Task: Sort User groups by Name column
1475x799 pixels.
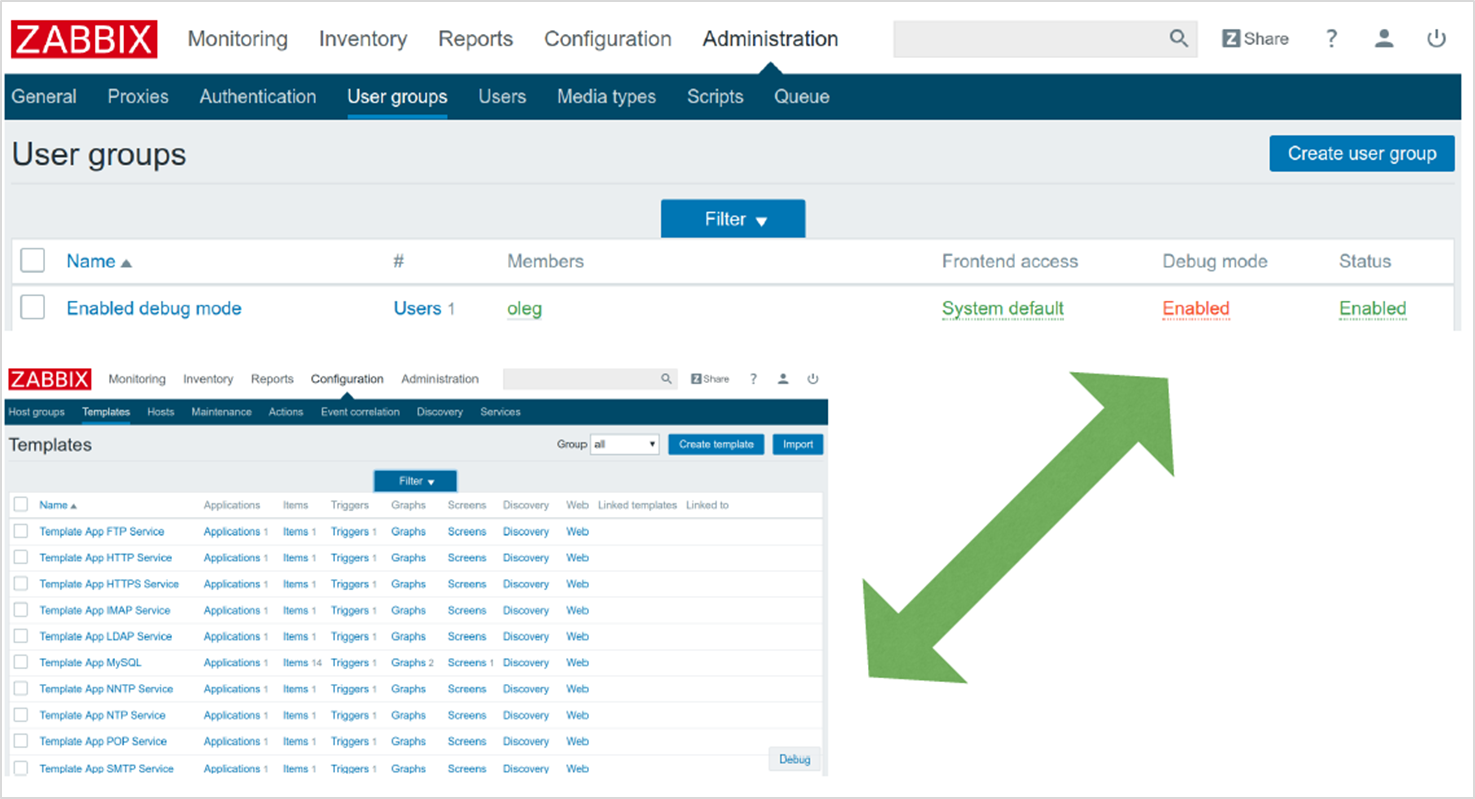Action: [99, 261]
